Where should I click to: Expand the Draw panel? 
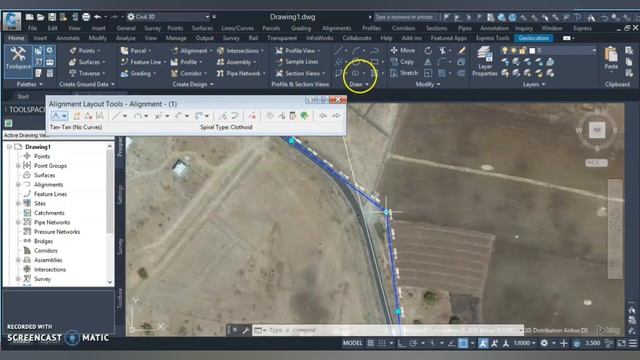[359, 84]
